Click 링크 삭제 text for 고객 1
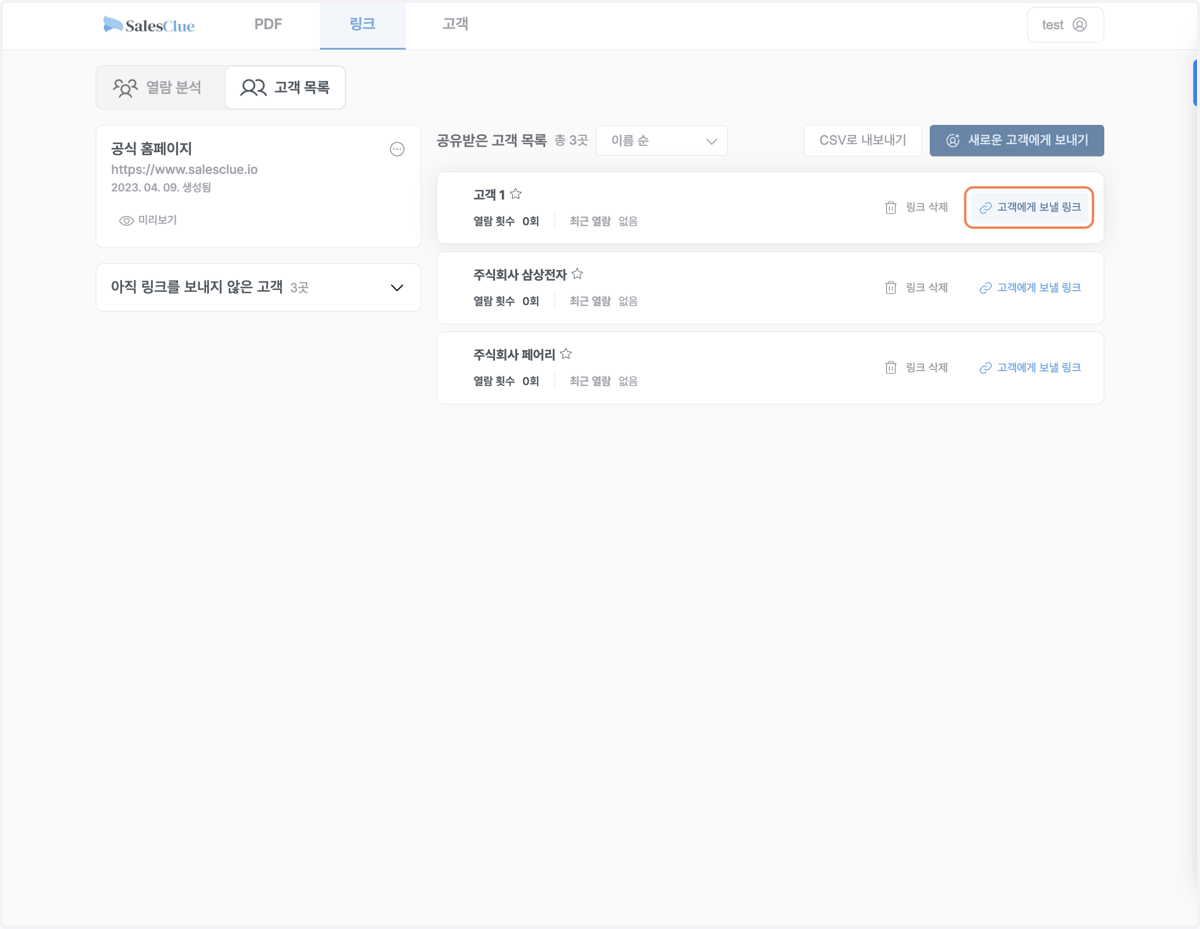This screenshot has width=1200, height=929. coord(927,207)
